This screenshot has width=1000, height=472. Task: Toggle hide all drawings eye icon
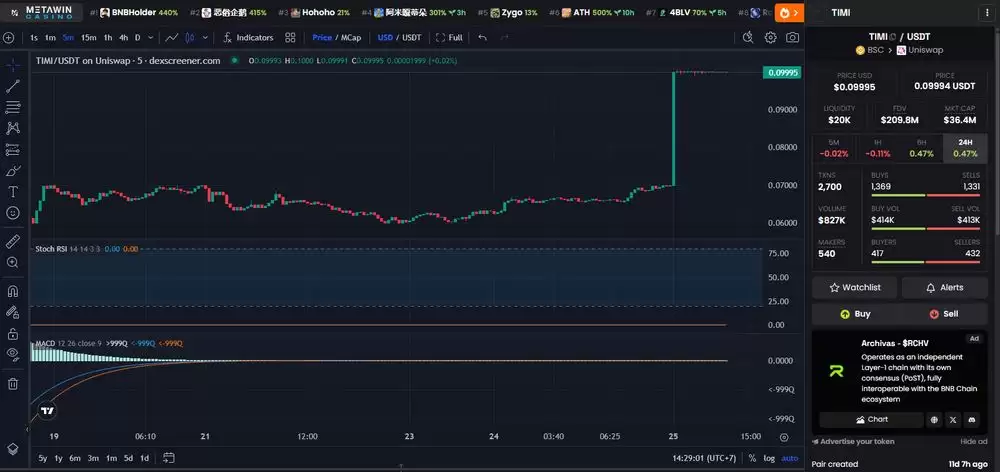[x=13, y=354]
